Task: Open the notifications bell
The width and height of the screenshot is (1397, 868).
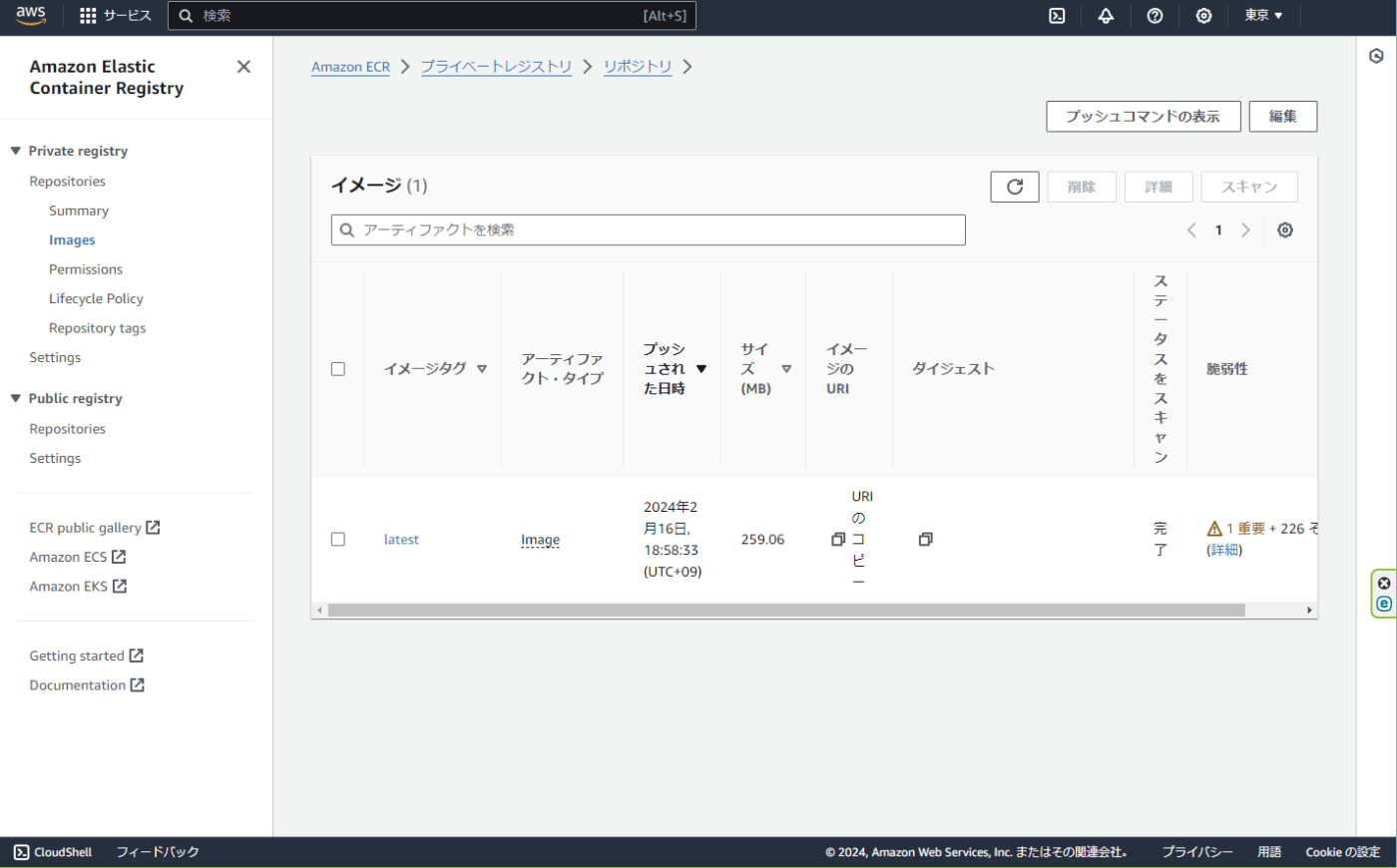Action: point(1106,16)
